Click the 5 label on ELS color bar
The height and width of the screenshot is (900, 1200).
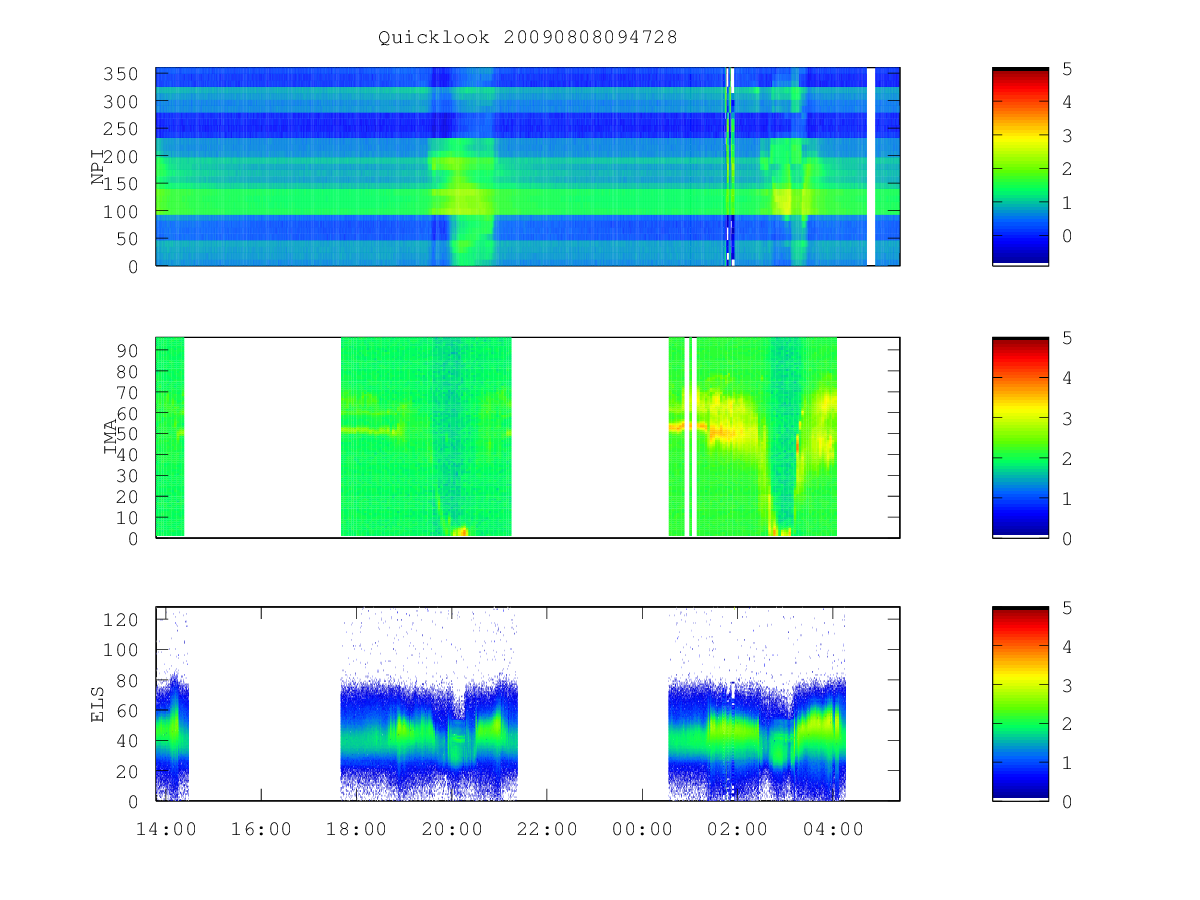click(1068, 608)
